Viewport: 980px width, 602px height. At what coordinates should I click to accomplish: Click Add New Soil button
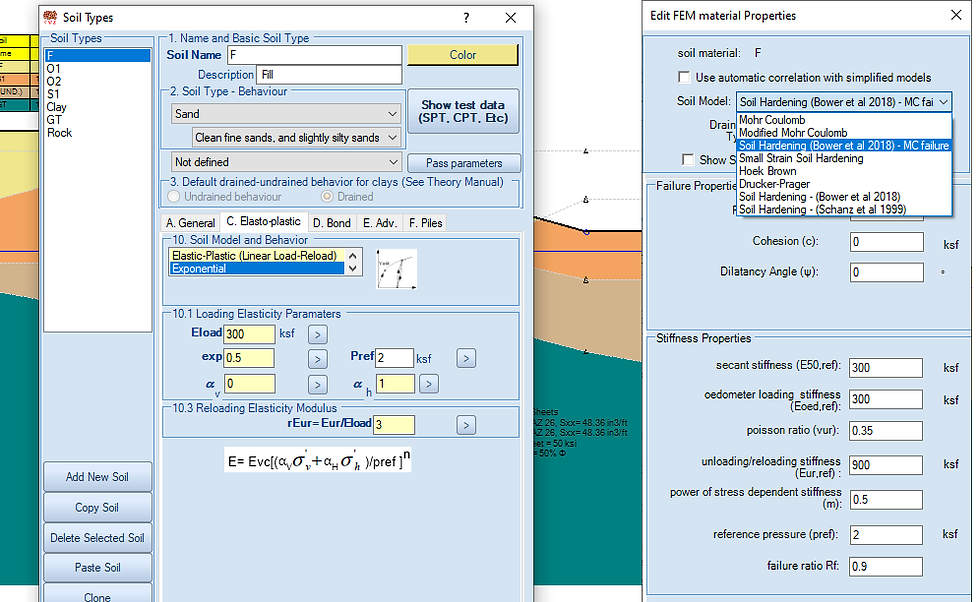pos(98,477)
